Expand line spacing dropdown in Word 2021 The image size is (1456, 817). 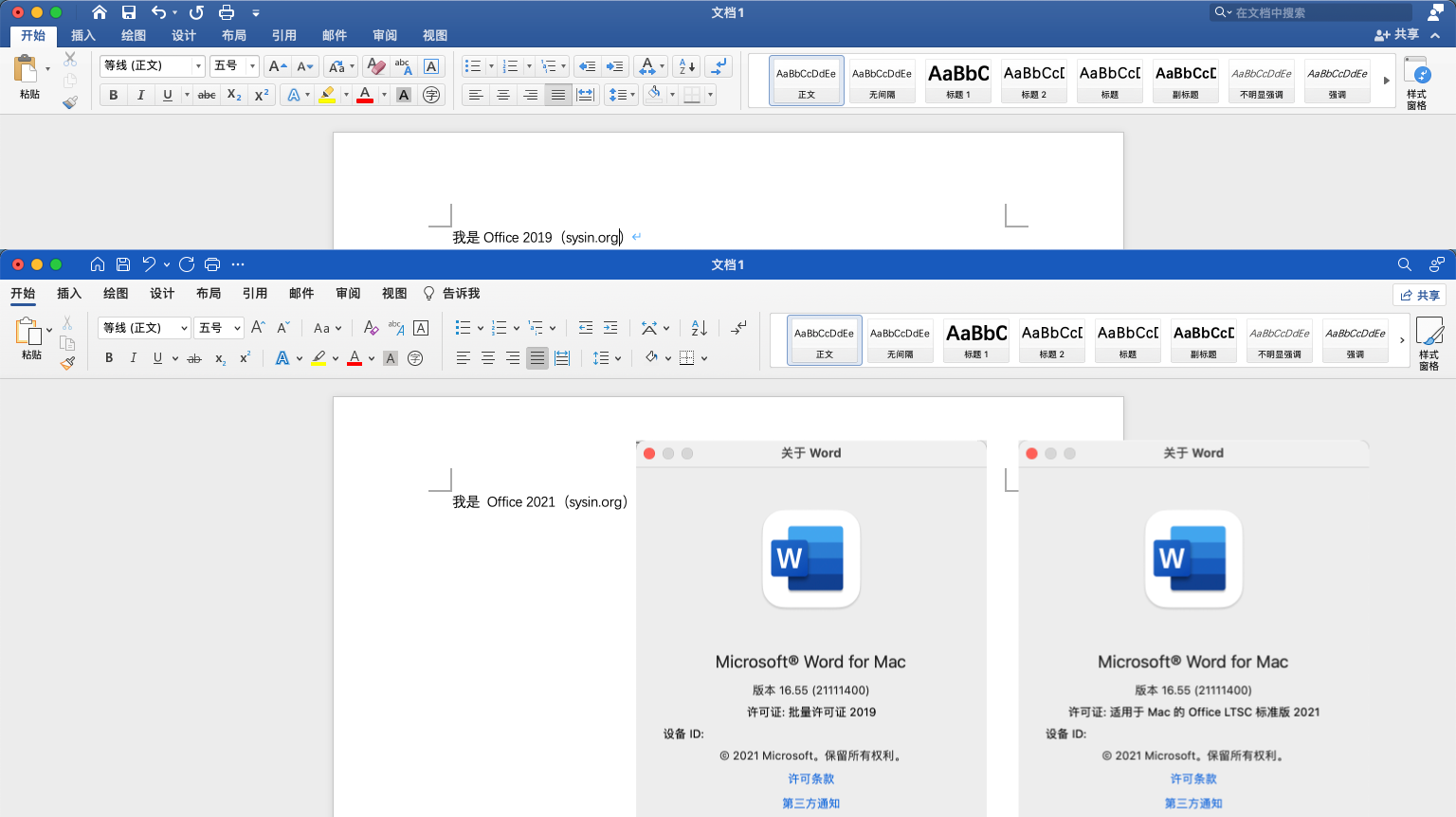pyautogui.click(x=618, y=358)
